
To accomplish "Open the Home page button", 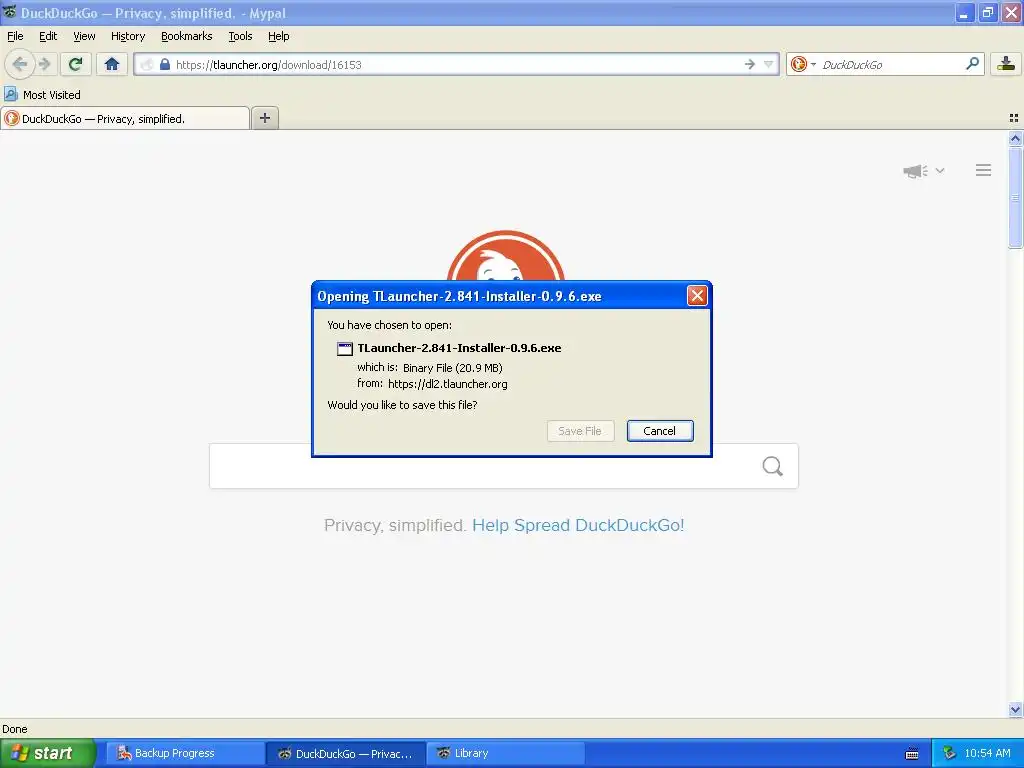I will (112, 64).
